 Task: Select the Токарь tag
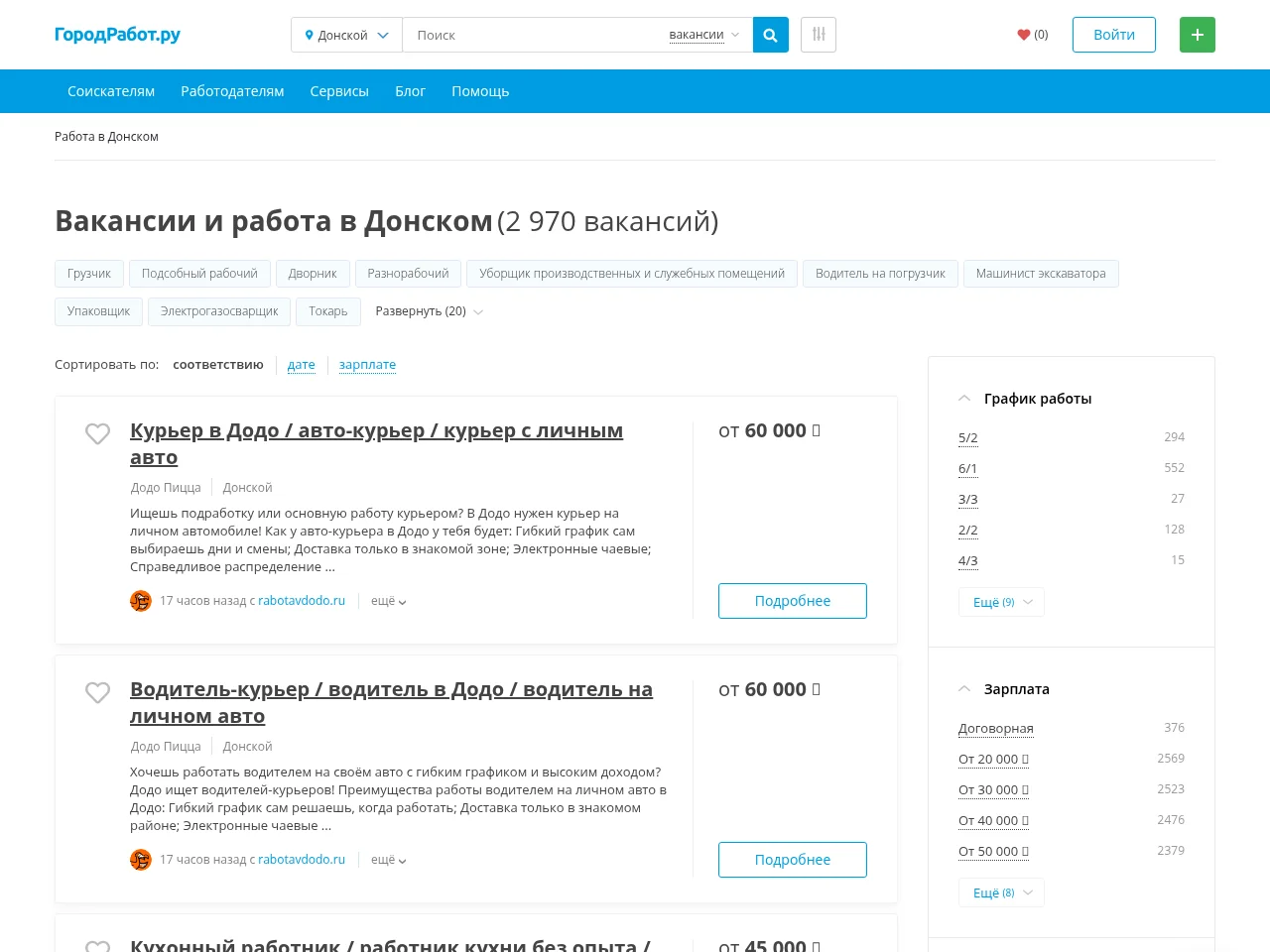[x=328, y=311]
